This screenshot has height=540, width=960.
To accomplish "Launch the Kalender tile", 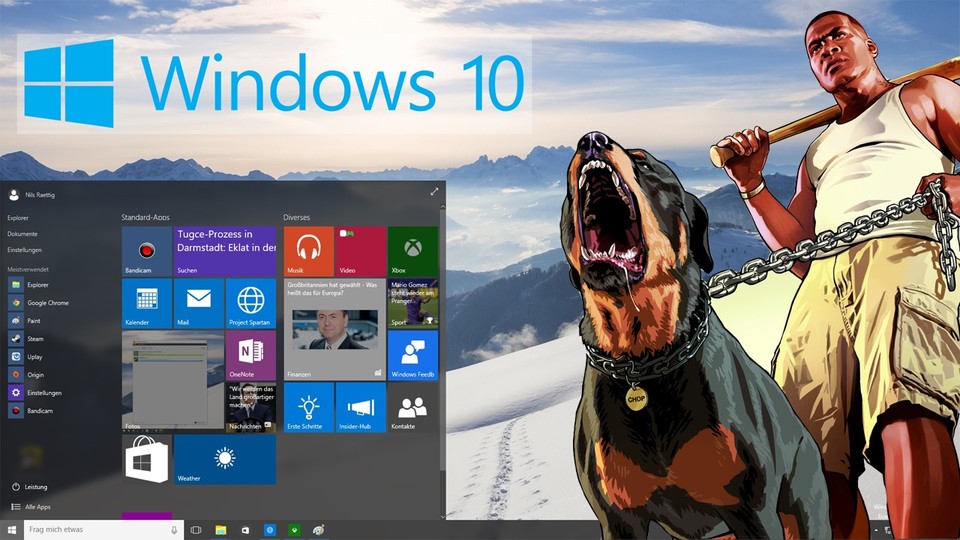I will tap(146, 303).
